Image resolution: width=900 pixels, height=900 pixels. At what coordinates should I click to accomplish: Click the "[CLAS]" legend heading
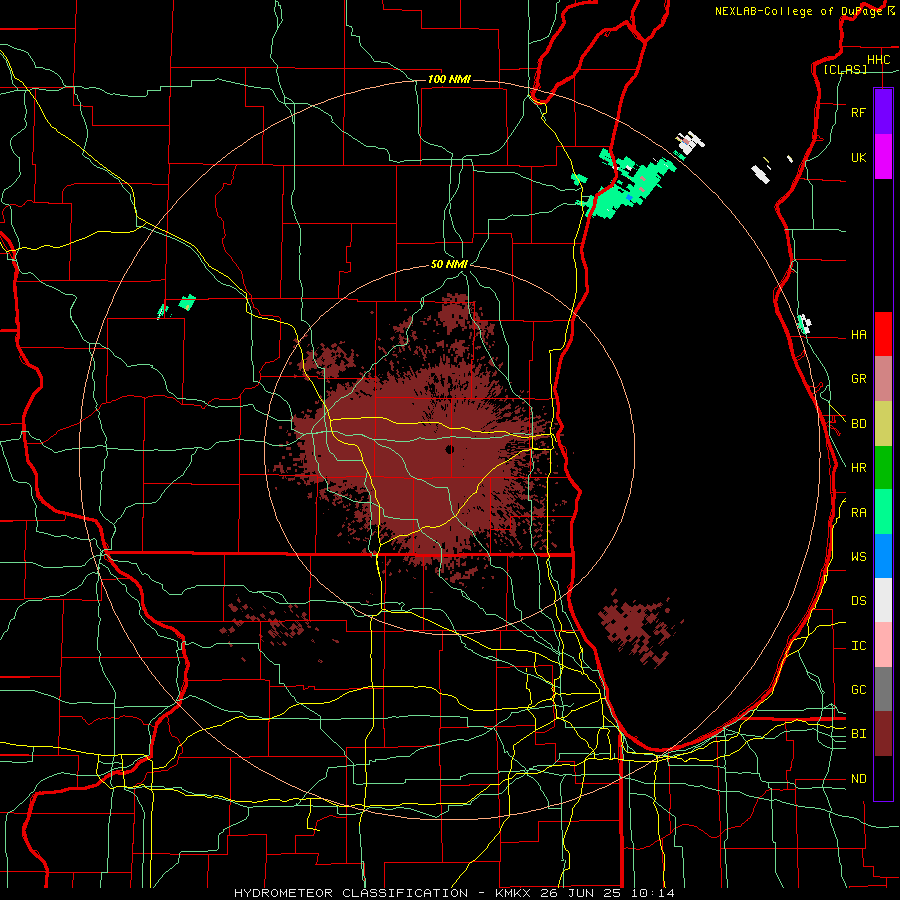click(x=845, y=70)
